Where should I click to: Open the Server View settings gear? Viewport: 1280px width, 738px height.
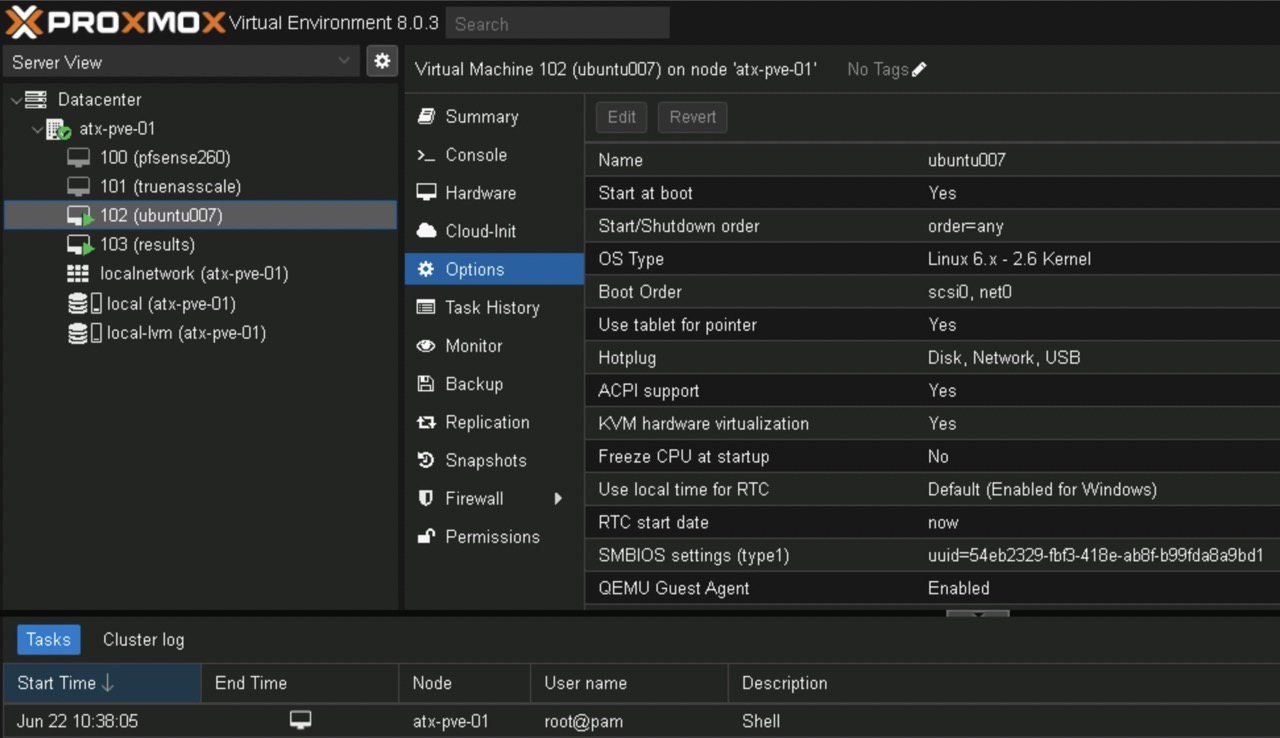tap(381, 61)
